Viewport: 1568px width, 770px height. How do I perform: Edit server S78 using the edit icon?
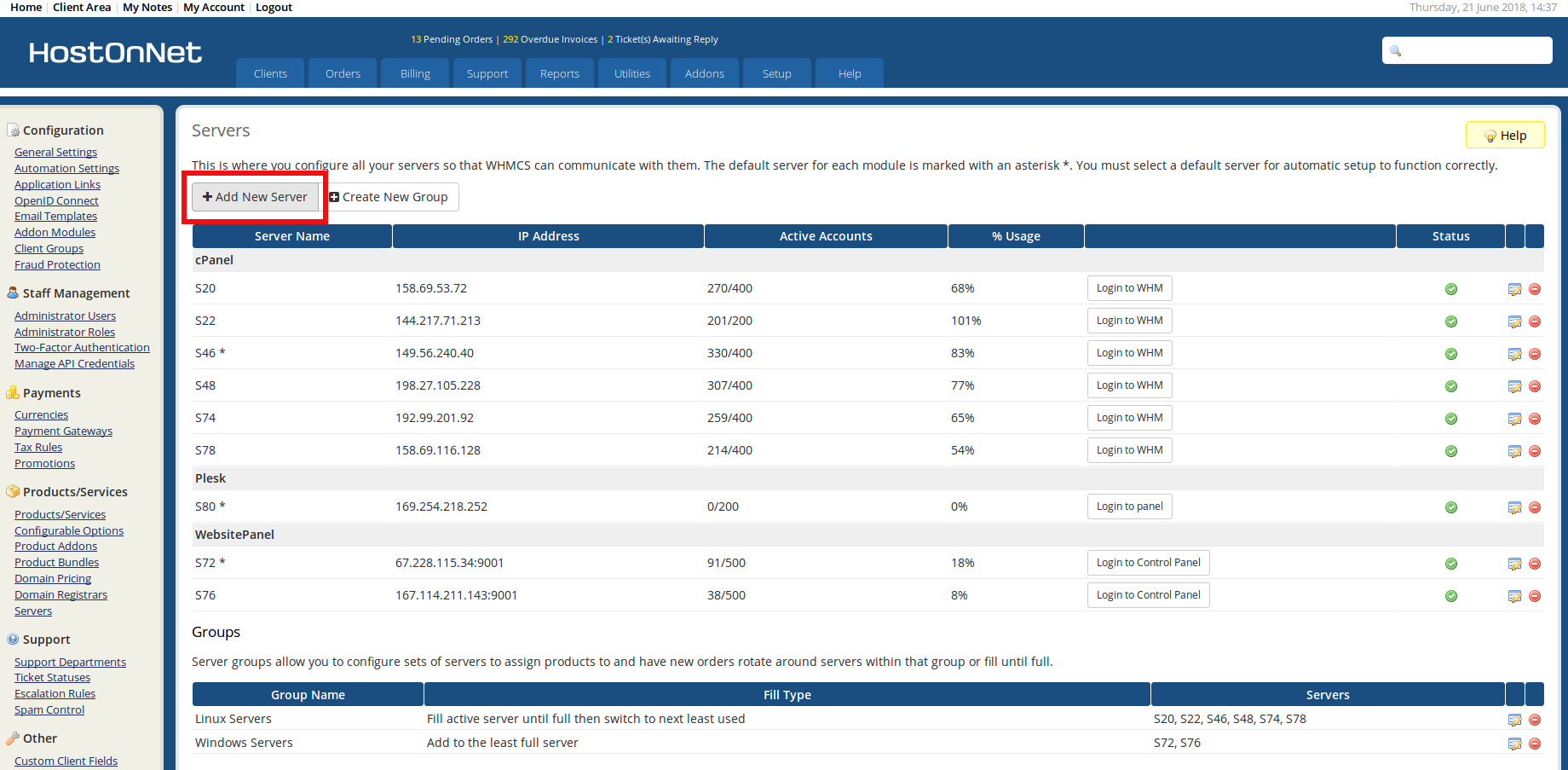(x=1514, y=451)
